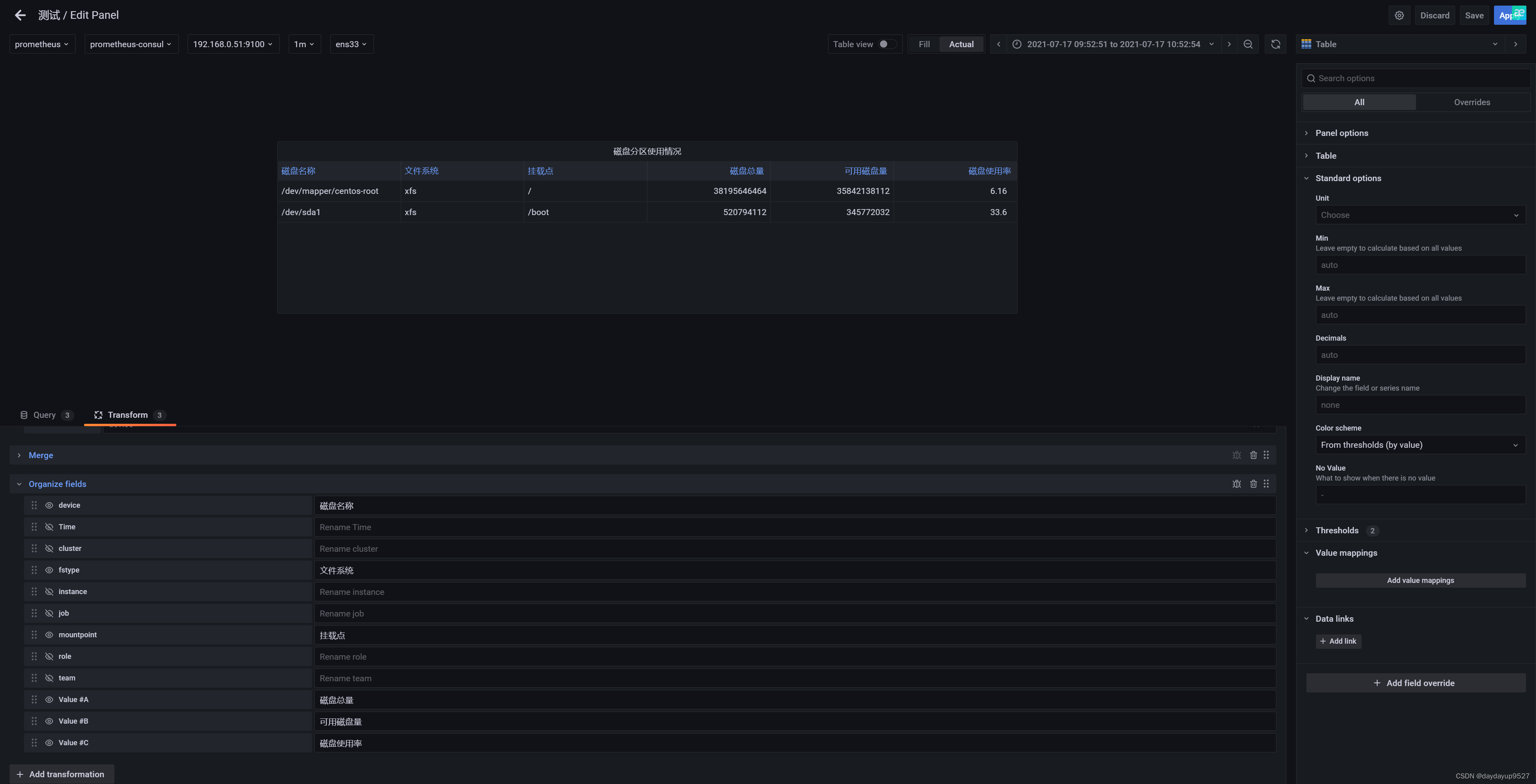This screenshot has width=1536, height=784.
Task: Click the Discard button
Action: click(1434, 16)
